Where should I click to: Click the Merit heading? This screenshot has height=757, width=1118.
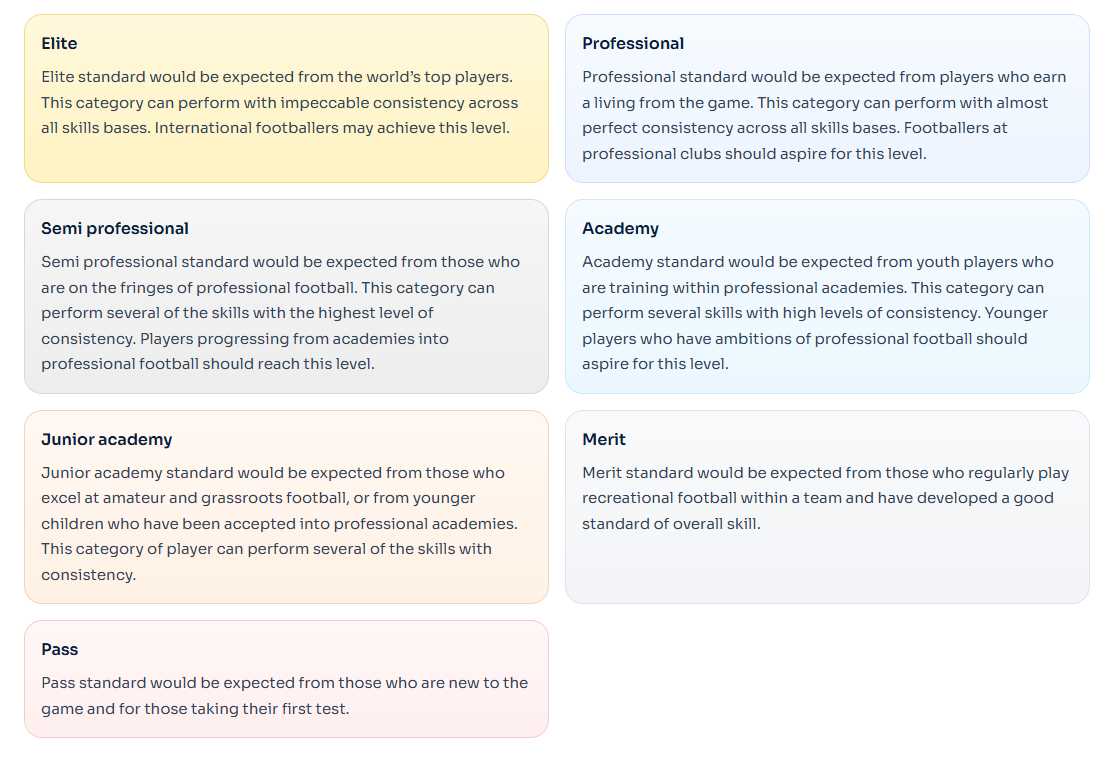pyautogui.click(x=604, y=439)
